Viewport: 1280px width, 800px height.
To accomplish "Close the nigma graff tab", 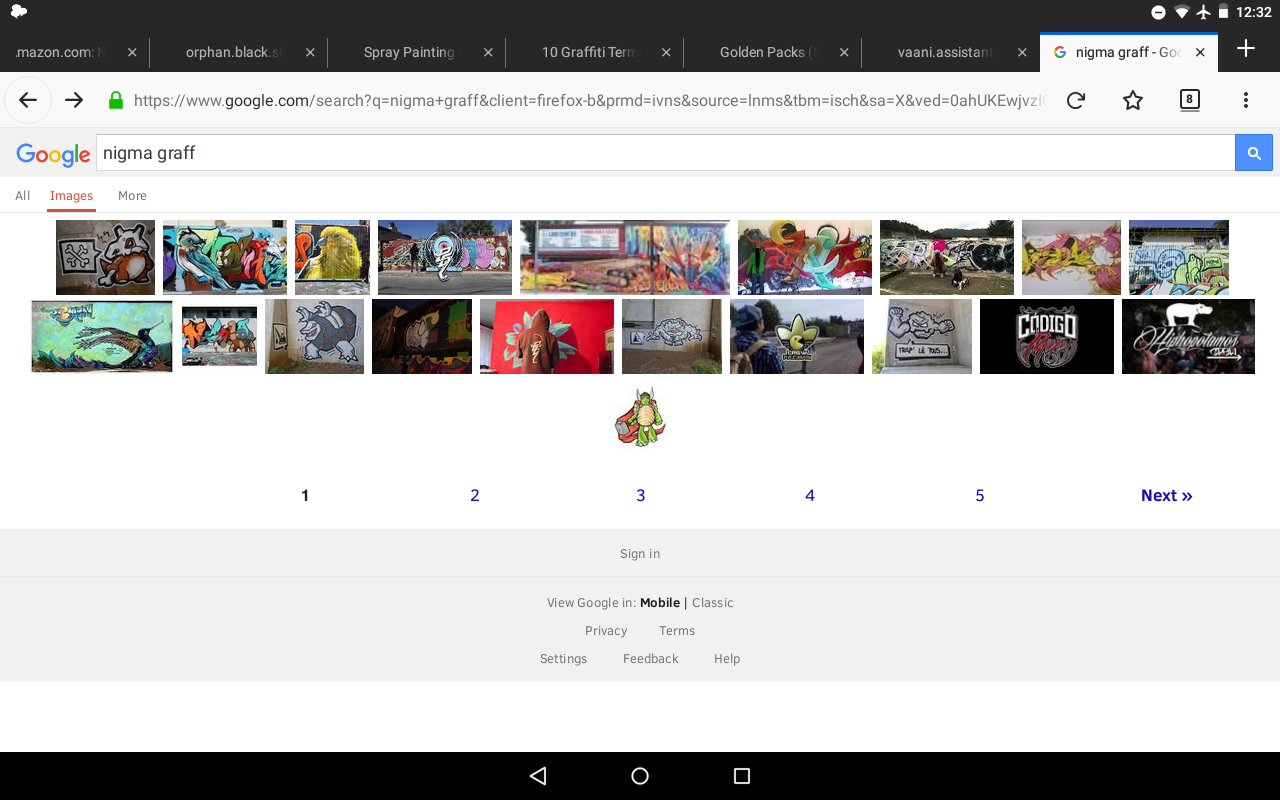I will (1200, 52).
